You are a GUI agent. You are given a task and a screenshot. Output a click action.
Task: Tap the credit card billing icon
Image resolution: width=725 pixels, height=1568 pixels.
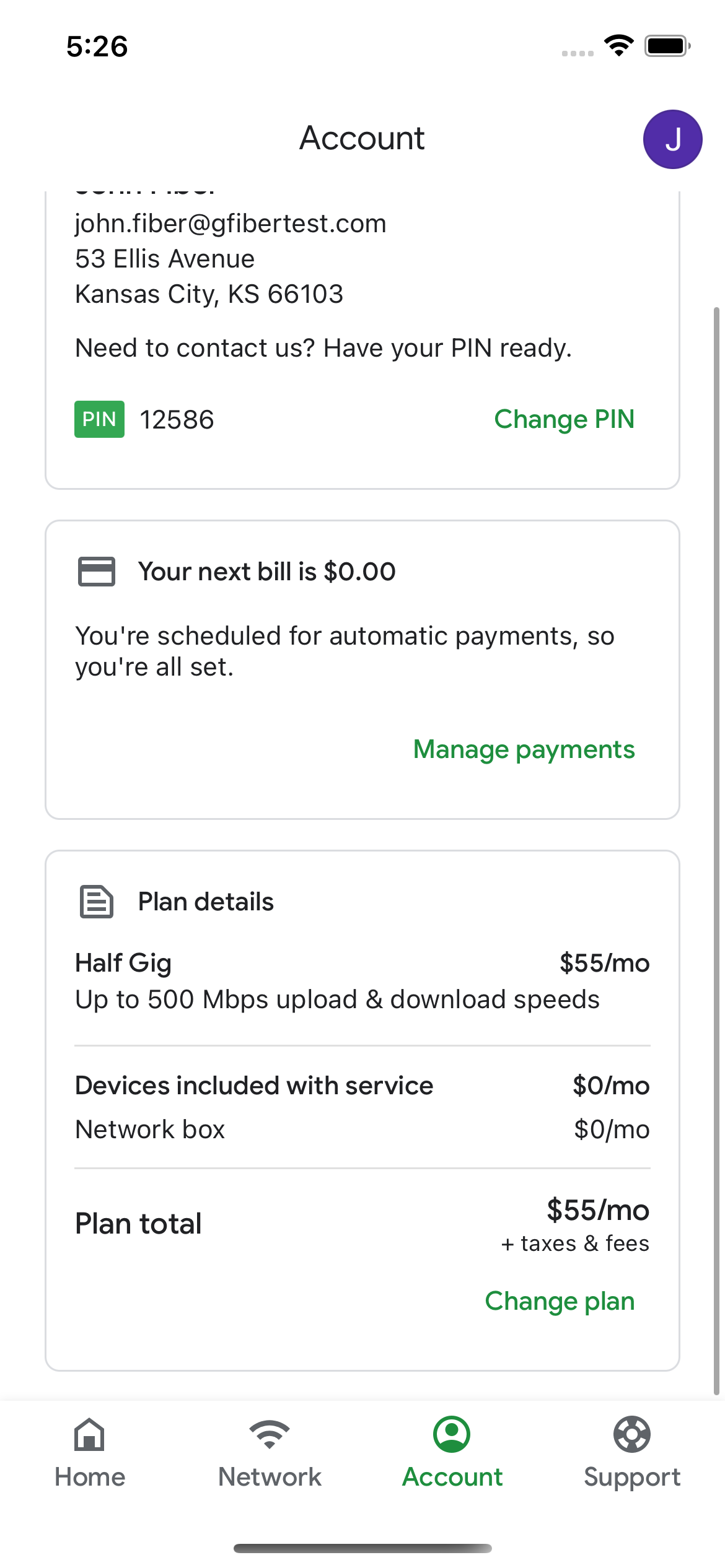[x=97, y=571]
